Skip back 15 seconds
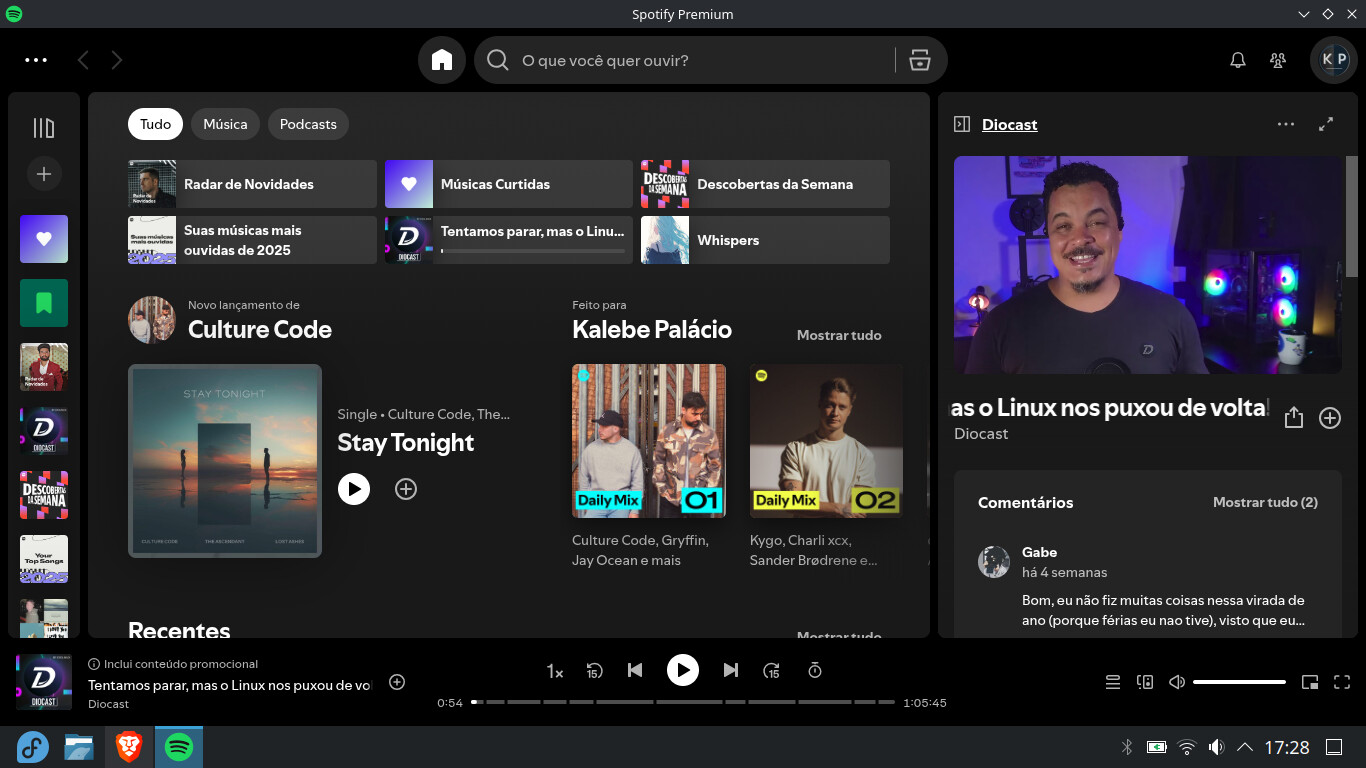This screenshot has width=1366, height=768. tap(594, 671)
